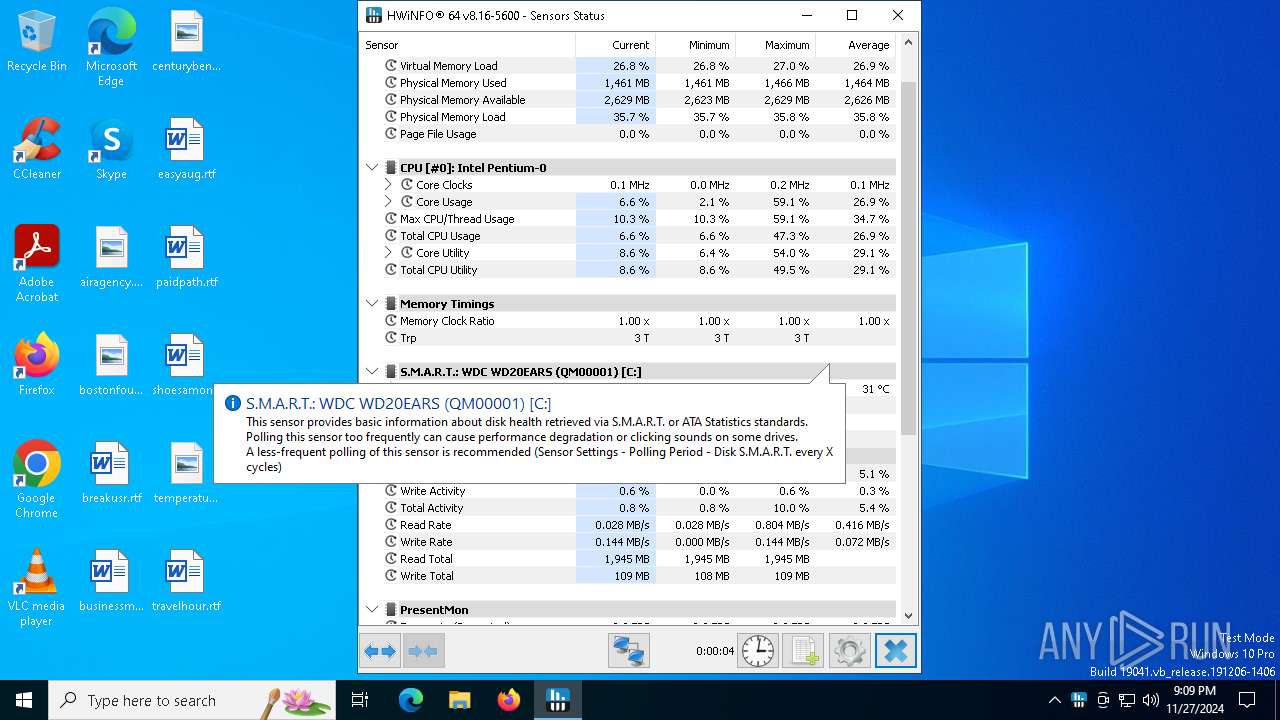Launch Microsoft Edge from desktop
1280x720 pixels.
[x=111, y=46]
